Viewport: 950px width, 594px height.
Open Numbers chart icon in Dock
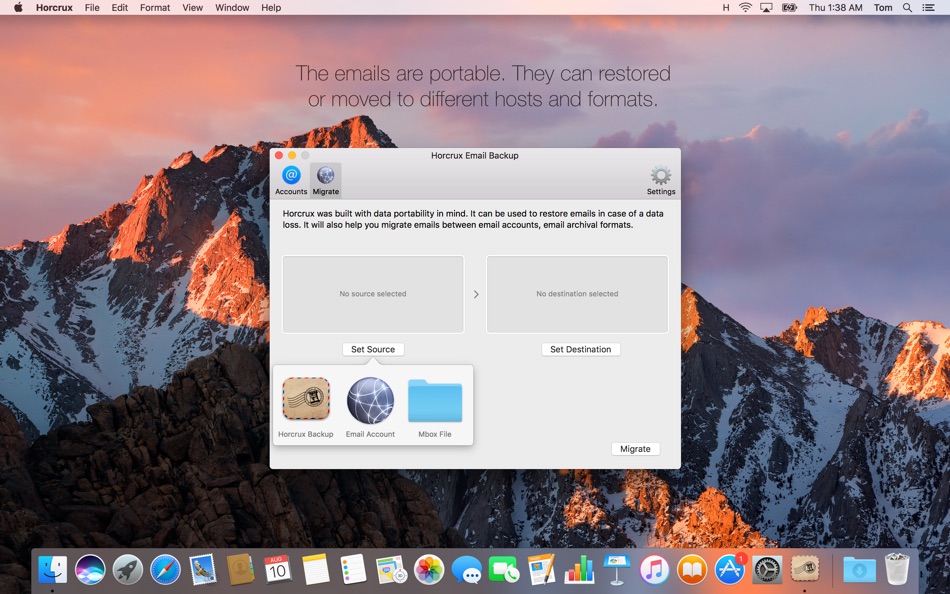pyautogui.click(x=579, y=570)
